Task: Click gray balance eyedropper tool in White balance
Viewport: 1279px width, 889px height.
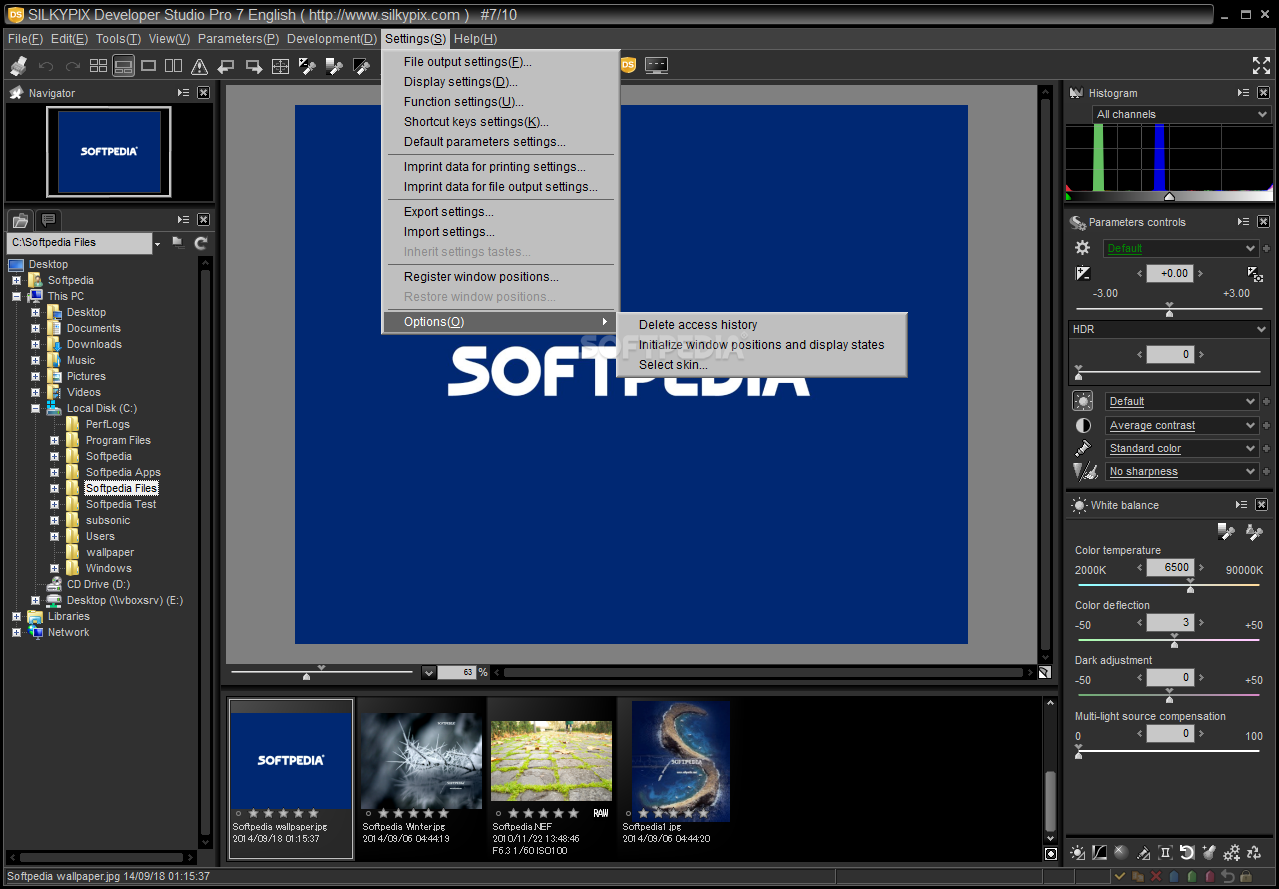Action: tap(1226, 531)
